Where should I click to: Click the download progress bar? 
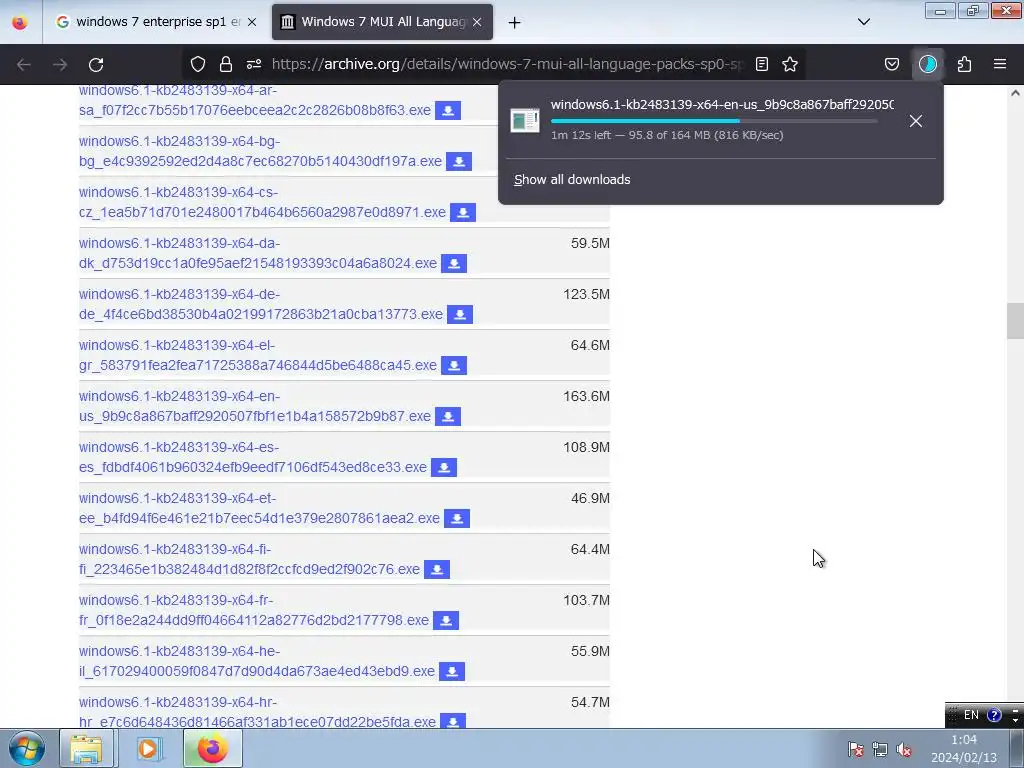click(714, 121)
